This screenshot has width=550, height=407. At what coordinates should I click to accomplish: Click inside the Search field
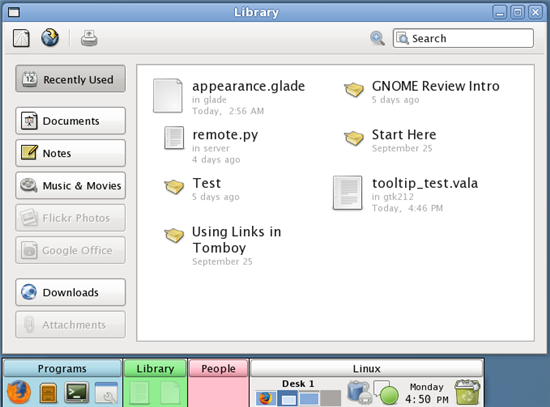click(463, 38)
